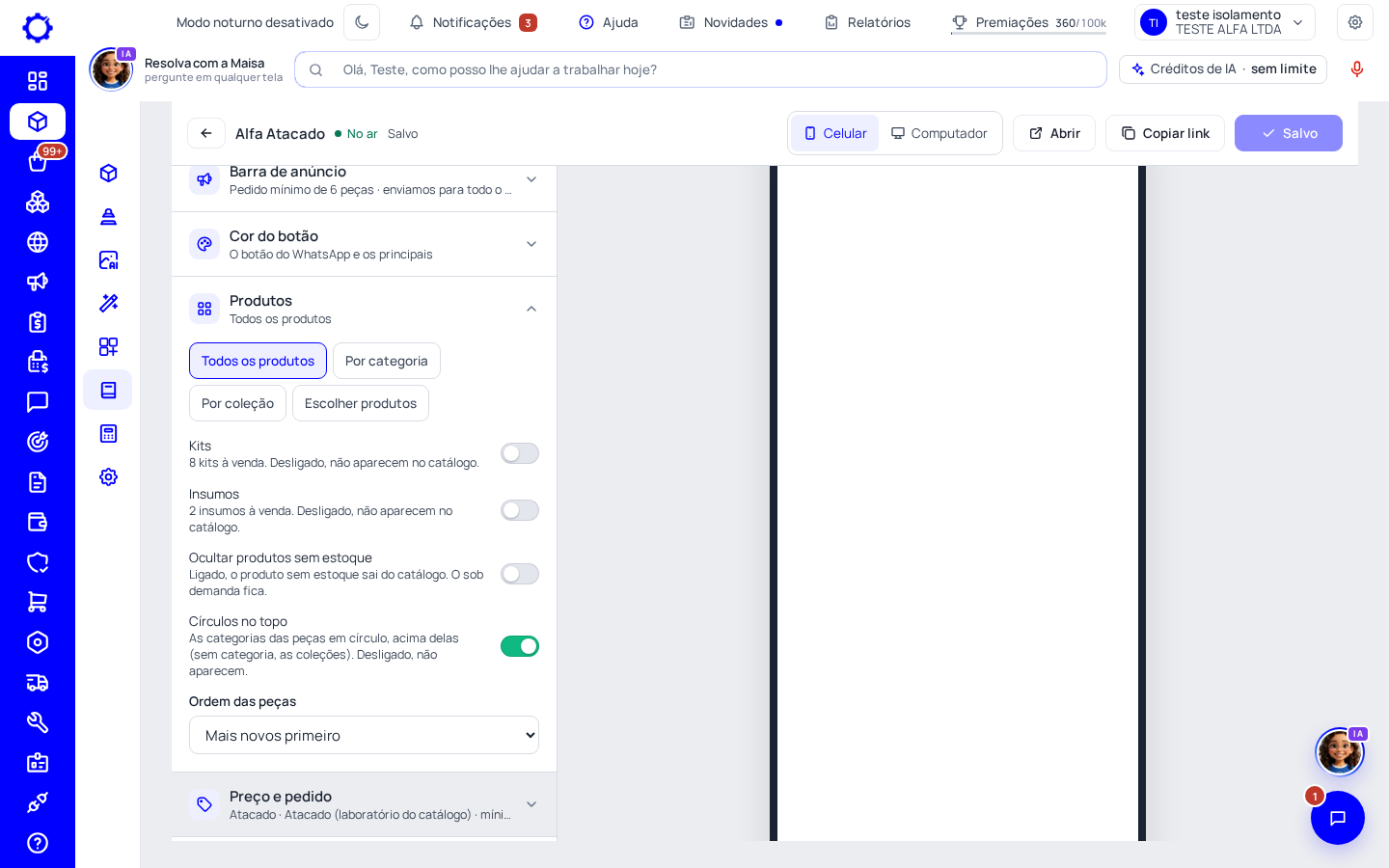
Task: Select Por categoria option
Action: pyautogui.click(x=387, y=361)
